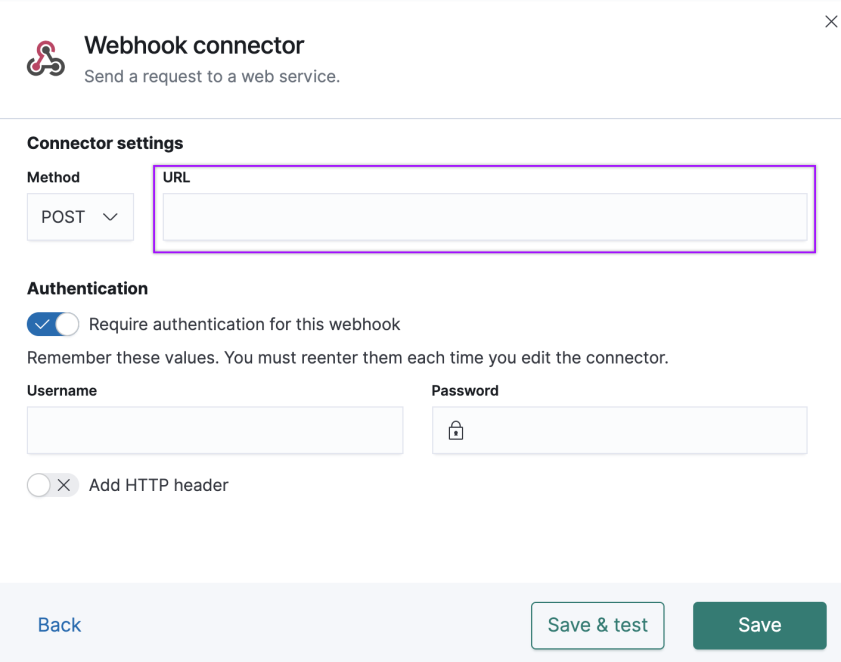
Task: Click the Method field label
Action: (x=54, y=177)
